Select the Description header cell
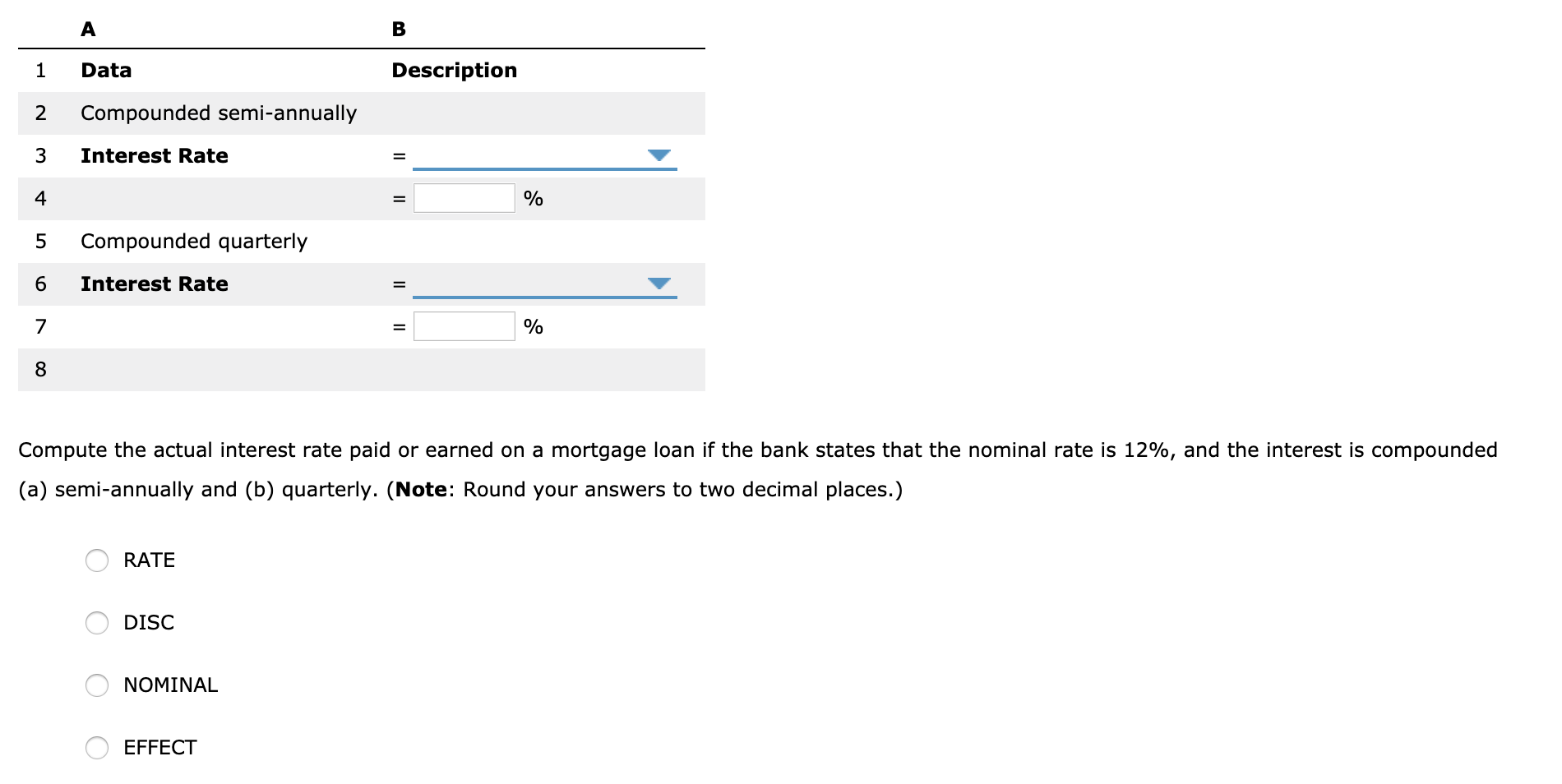1562x784 pixels. click(x=454, y=71)
